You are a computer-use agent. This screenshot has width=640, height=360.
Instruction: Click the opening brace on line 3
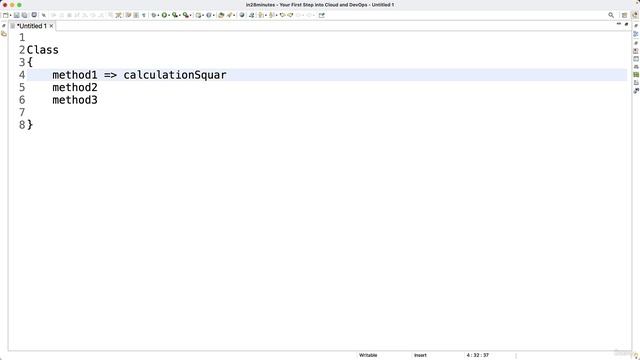point(30,62)
